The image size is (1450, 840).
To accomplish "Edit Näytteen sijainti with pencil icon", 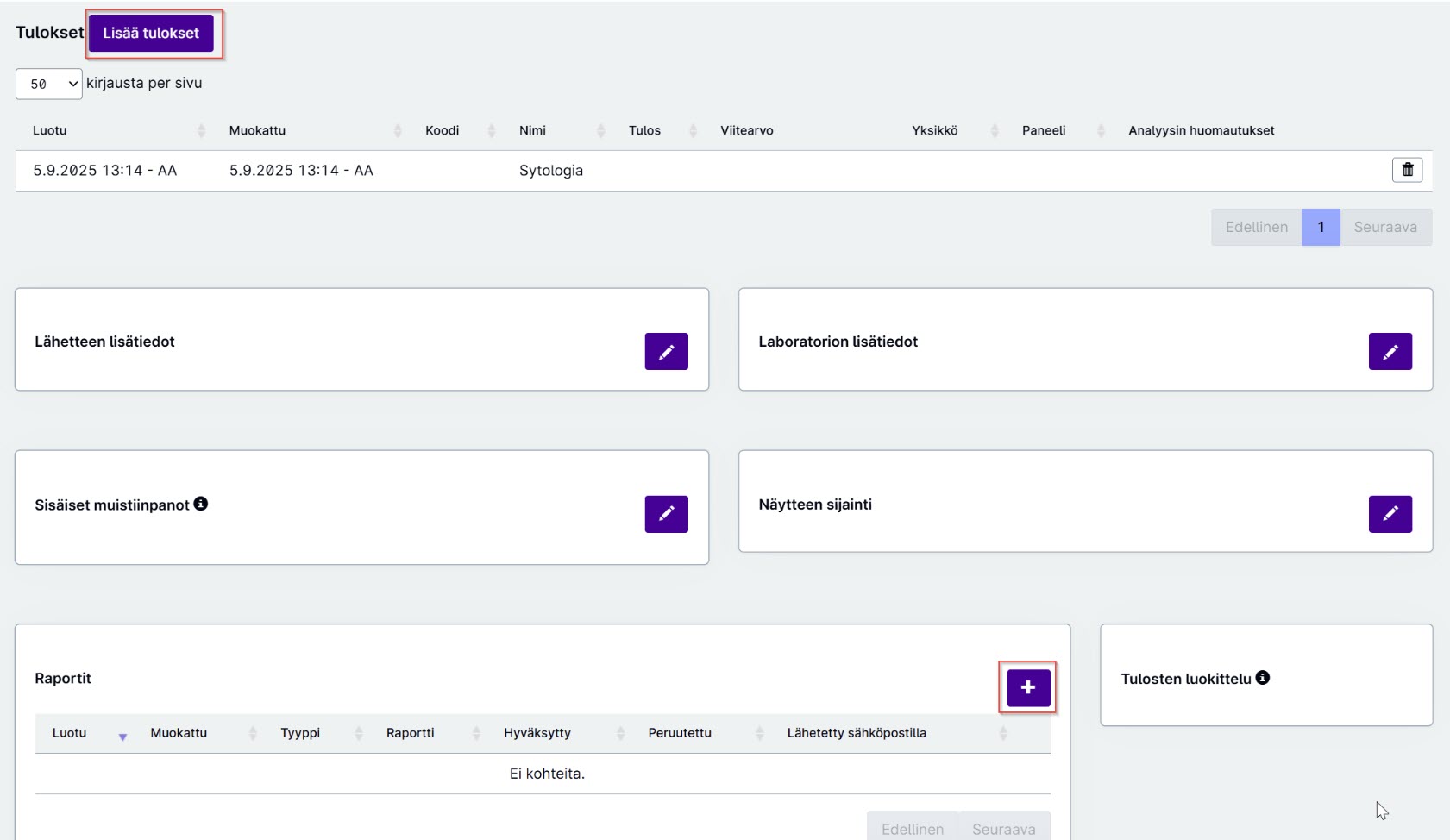I will coord(1390,514).
